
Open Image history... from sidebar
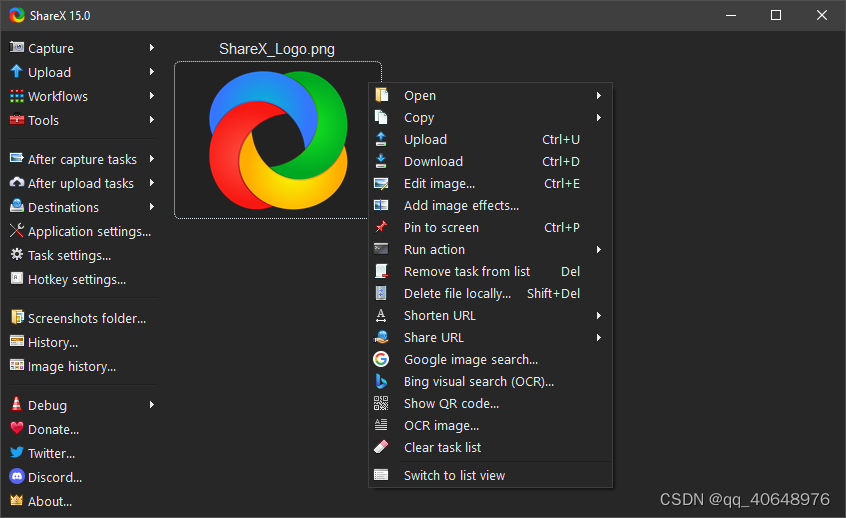coord(81,366)
